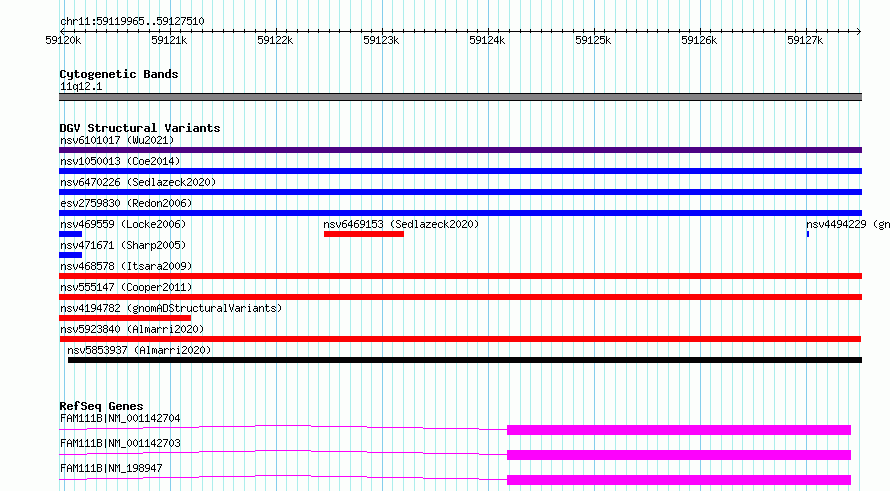This screenshot has width=890, height=491.
Task: Select the 59120k ruler tick label
Action: pos(63,40)
